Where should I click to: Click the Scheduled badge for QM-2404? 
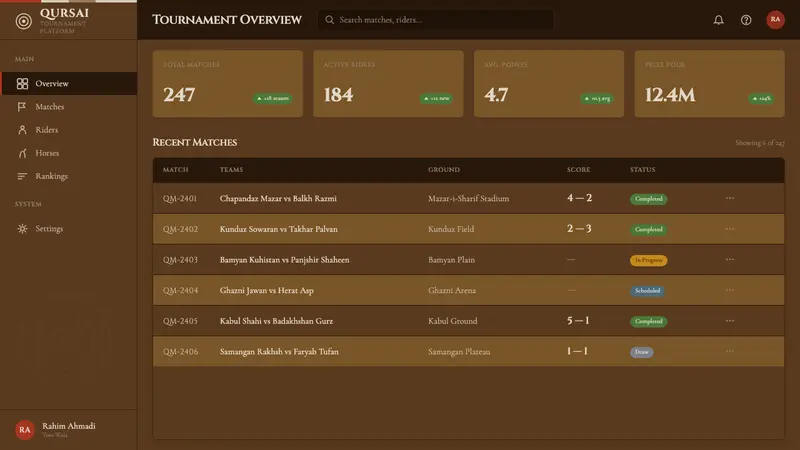pyautogui.click(x=647, y=291)
